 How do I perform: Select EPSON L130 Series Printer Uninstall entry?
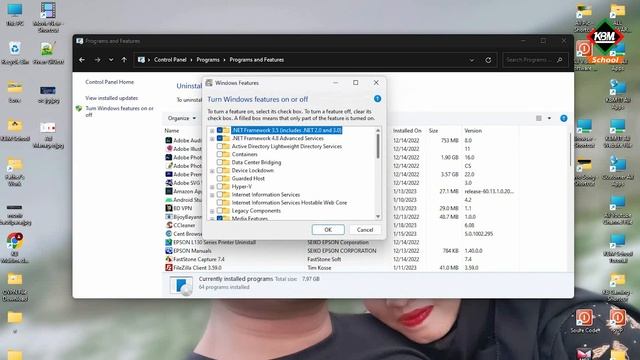point(214,242)
